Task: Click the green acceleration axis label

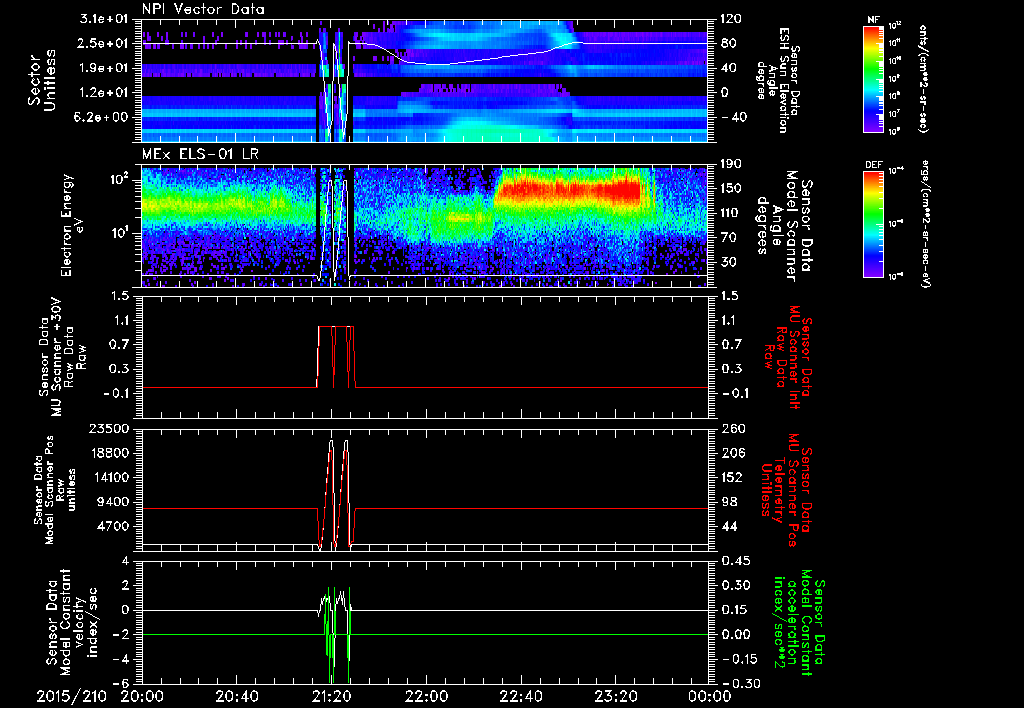Action: pos(792,622)
